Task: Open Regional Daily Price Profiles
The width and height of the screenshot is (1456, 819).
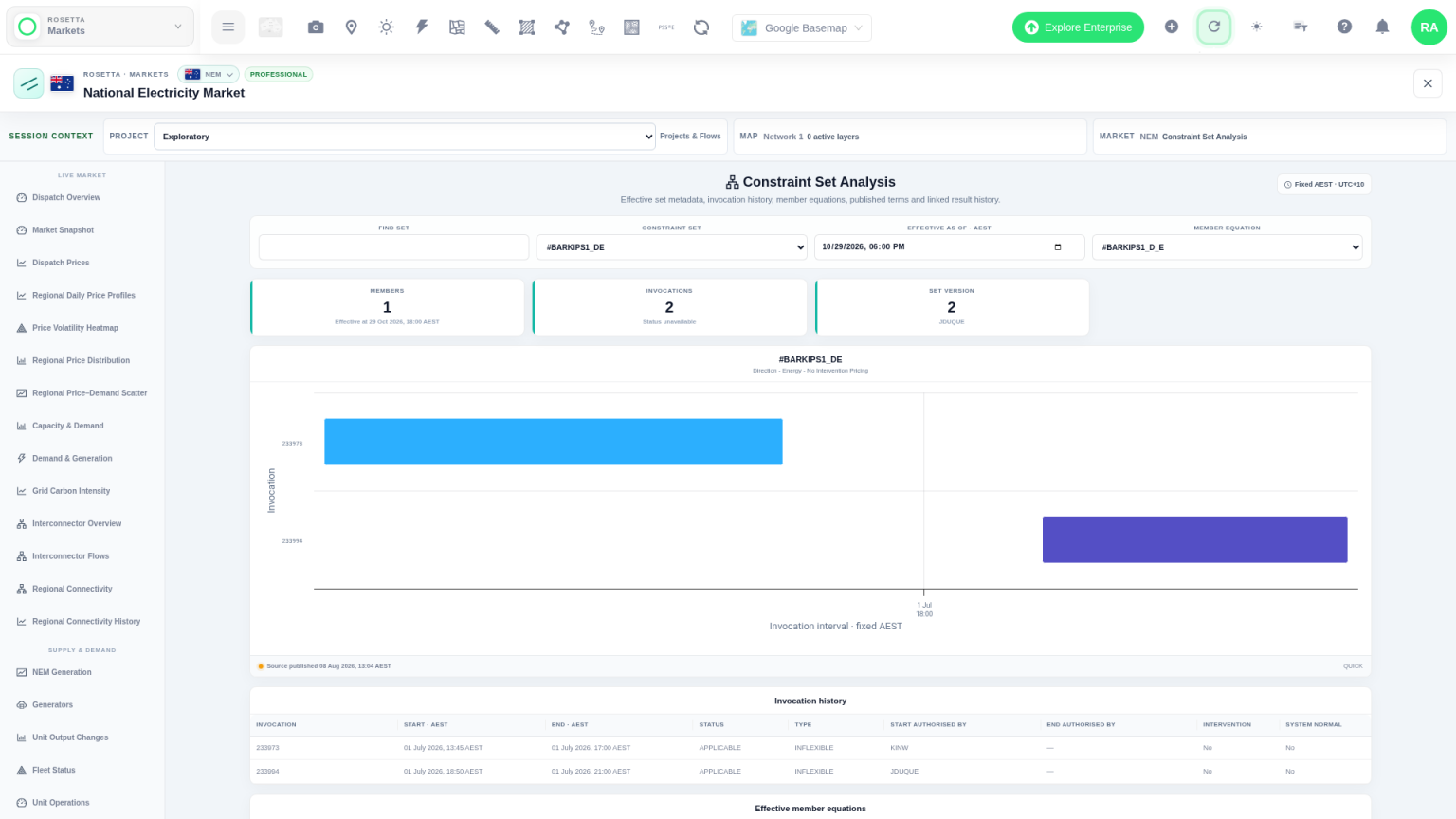Action: [x=83, y=296]
